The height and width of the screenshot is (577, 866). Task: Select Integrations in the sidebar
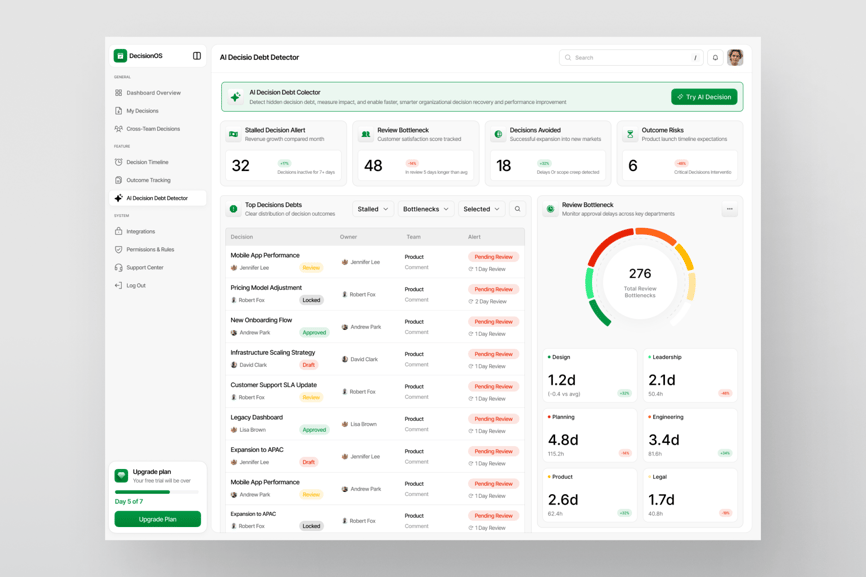click(140, 231)
